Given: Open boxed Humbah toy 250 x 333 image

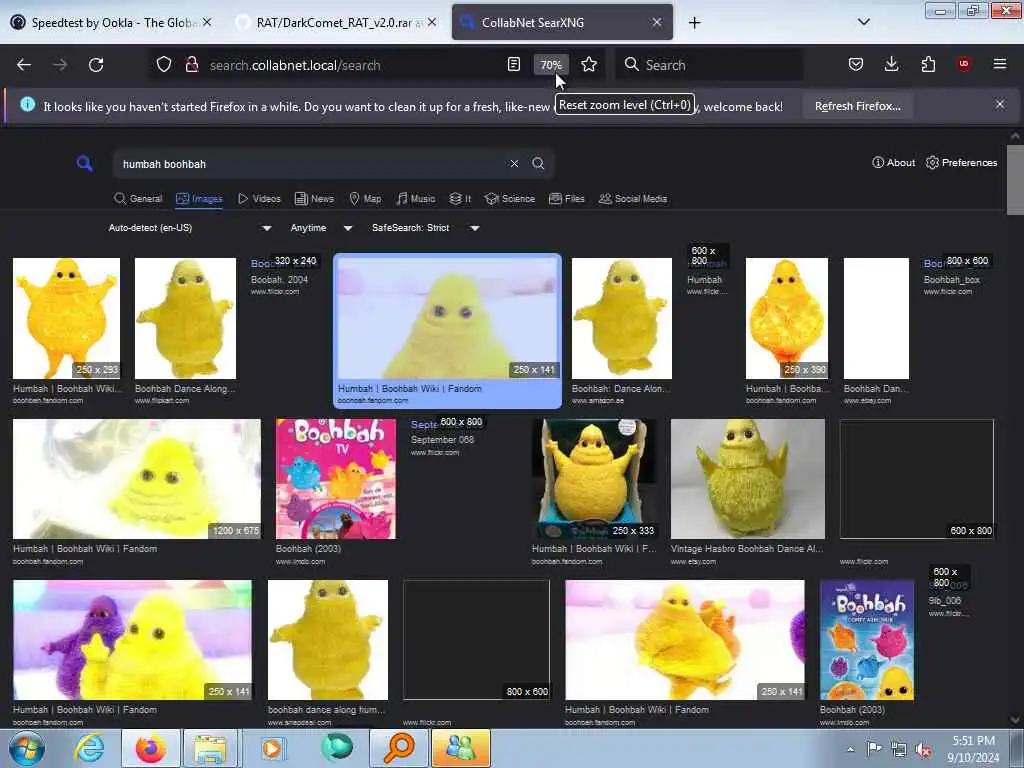Looking at the screenshot, I should pyautogui.click(x=594, y=479).
